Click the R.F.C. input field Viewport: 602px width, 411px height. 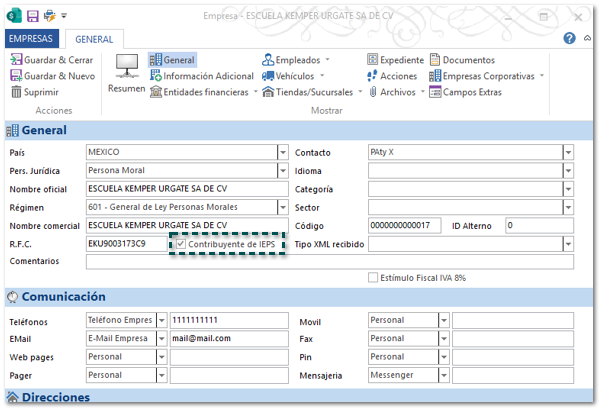coord(126,244)
